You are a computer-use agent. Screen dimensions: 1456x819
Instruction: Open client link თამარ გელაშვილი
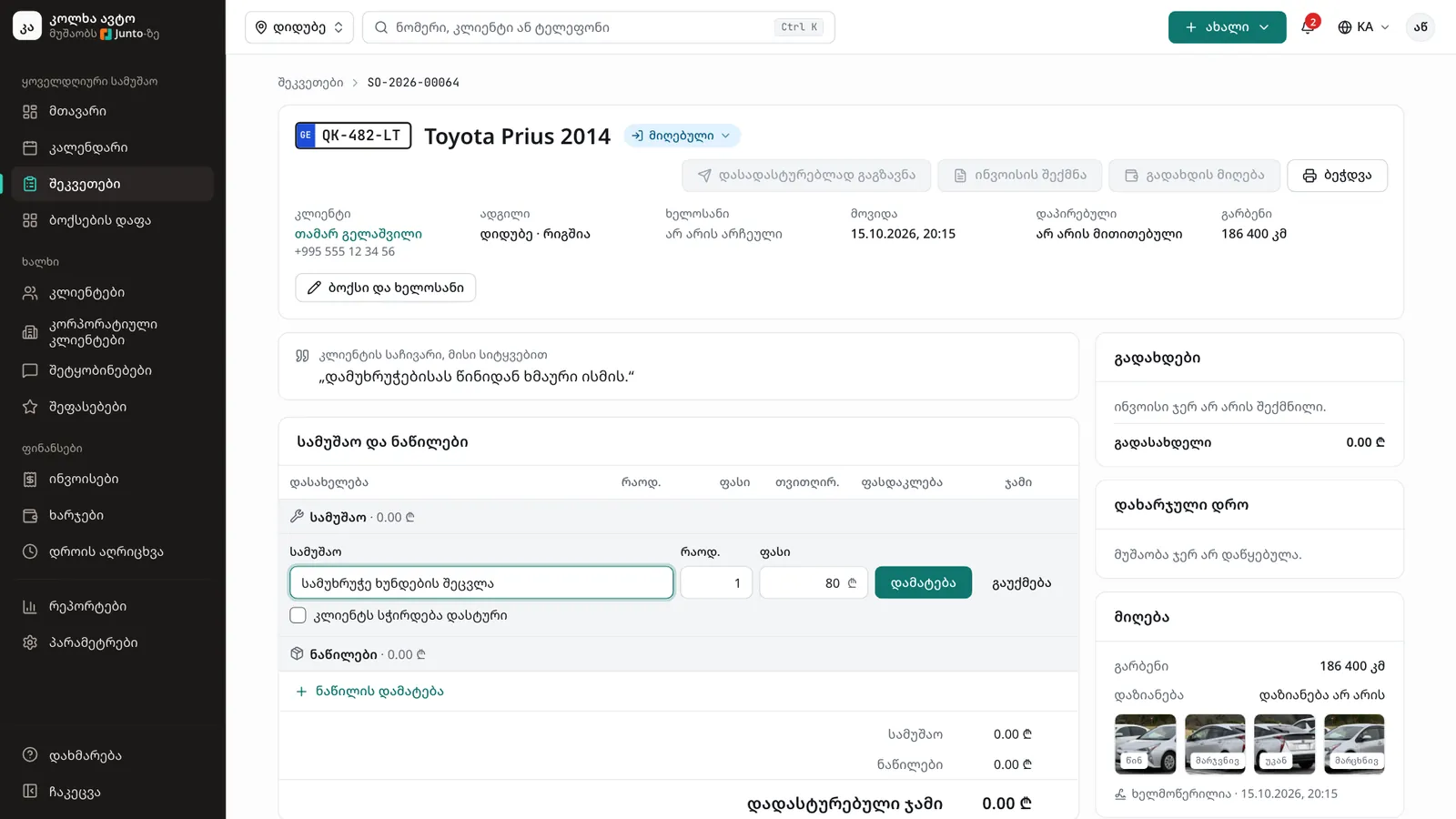[359, 234]
